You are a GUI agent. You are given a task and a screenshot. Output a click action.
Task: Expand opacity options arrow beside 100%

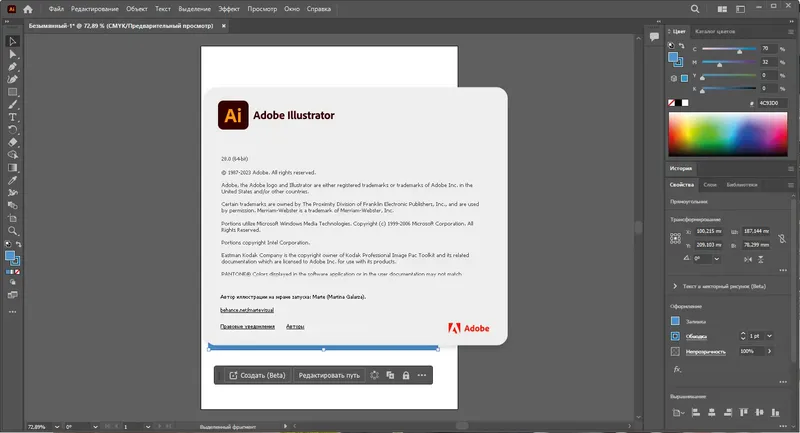(x=769, y=351)
